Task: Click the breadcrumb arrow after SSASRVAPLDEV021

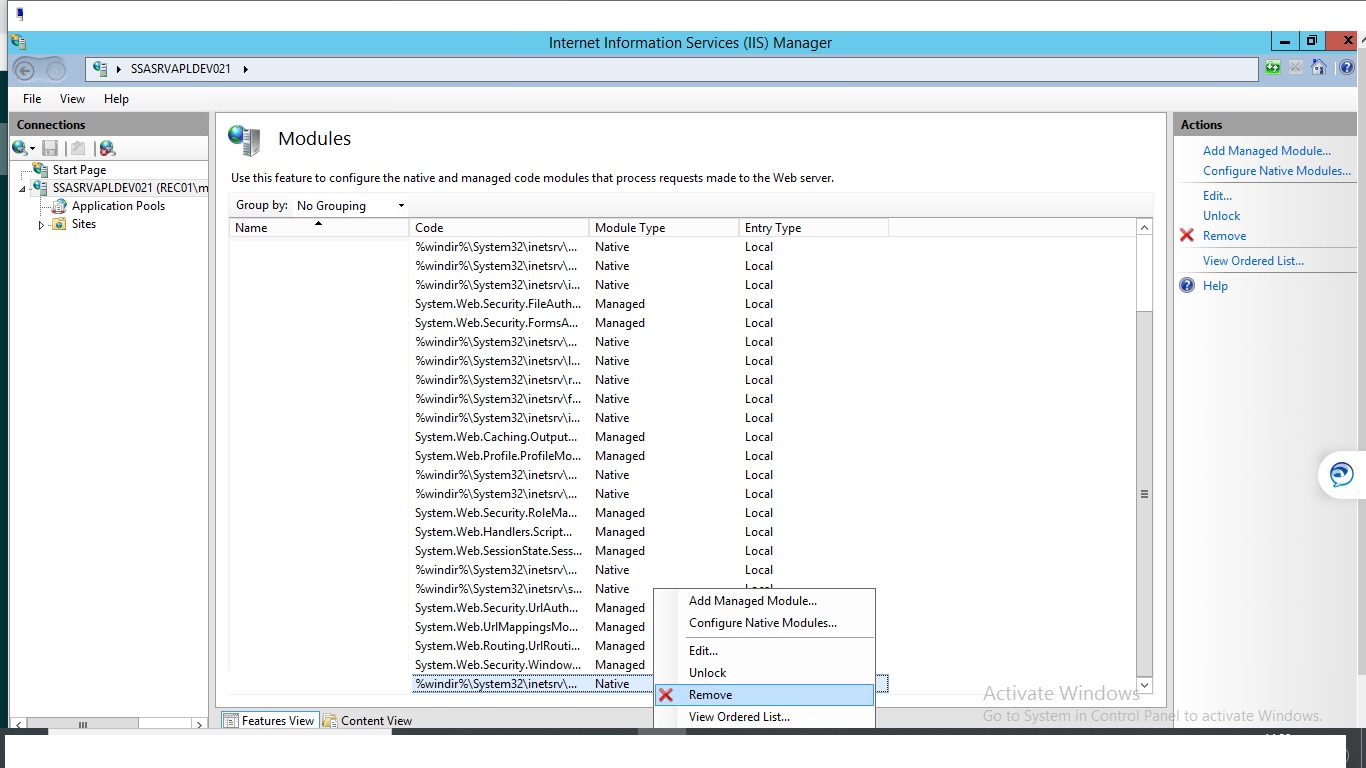Action: [245, 69]
